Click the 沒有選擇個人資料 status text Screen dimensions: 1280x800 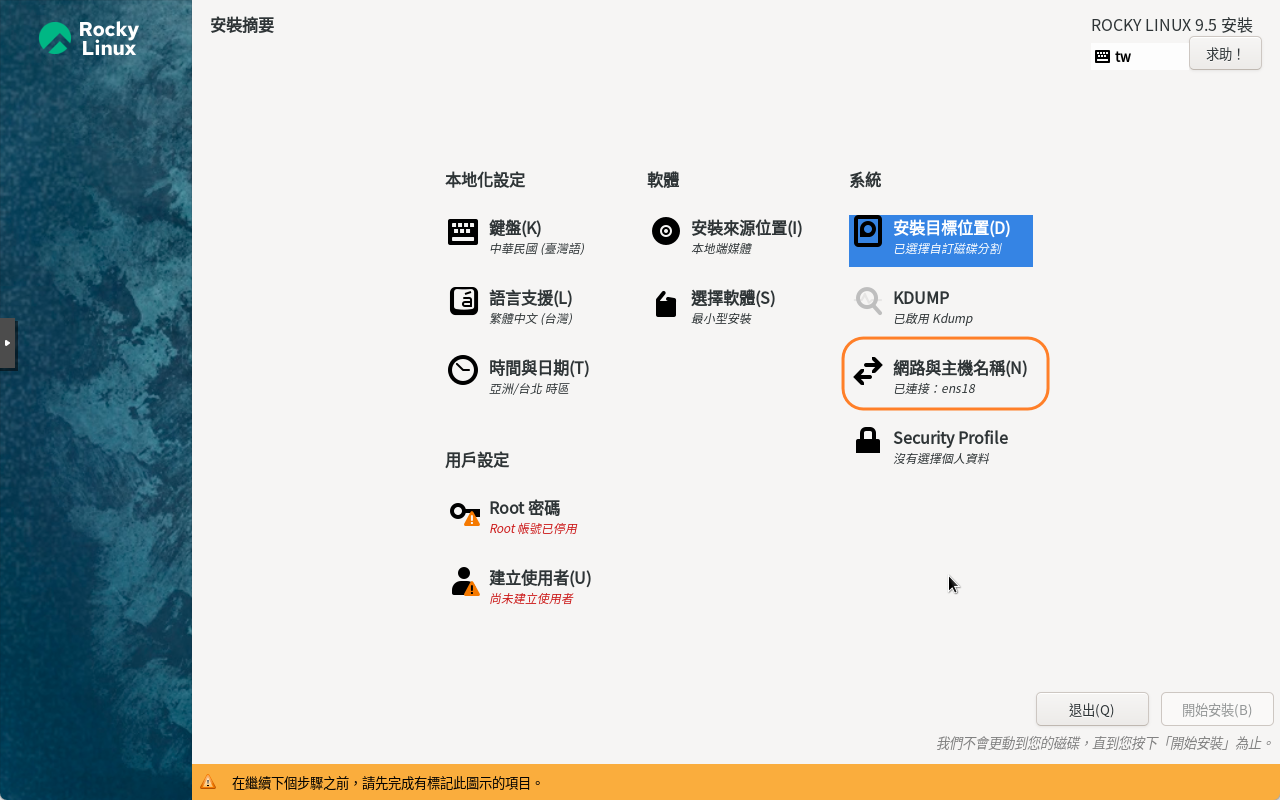click(941, 458)
